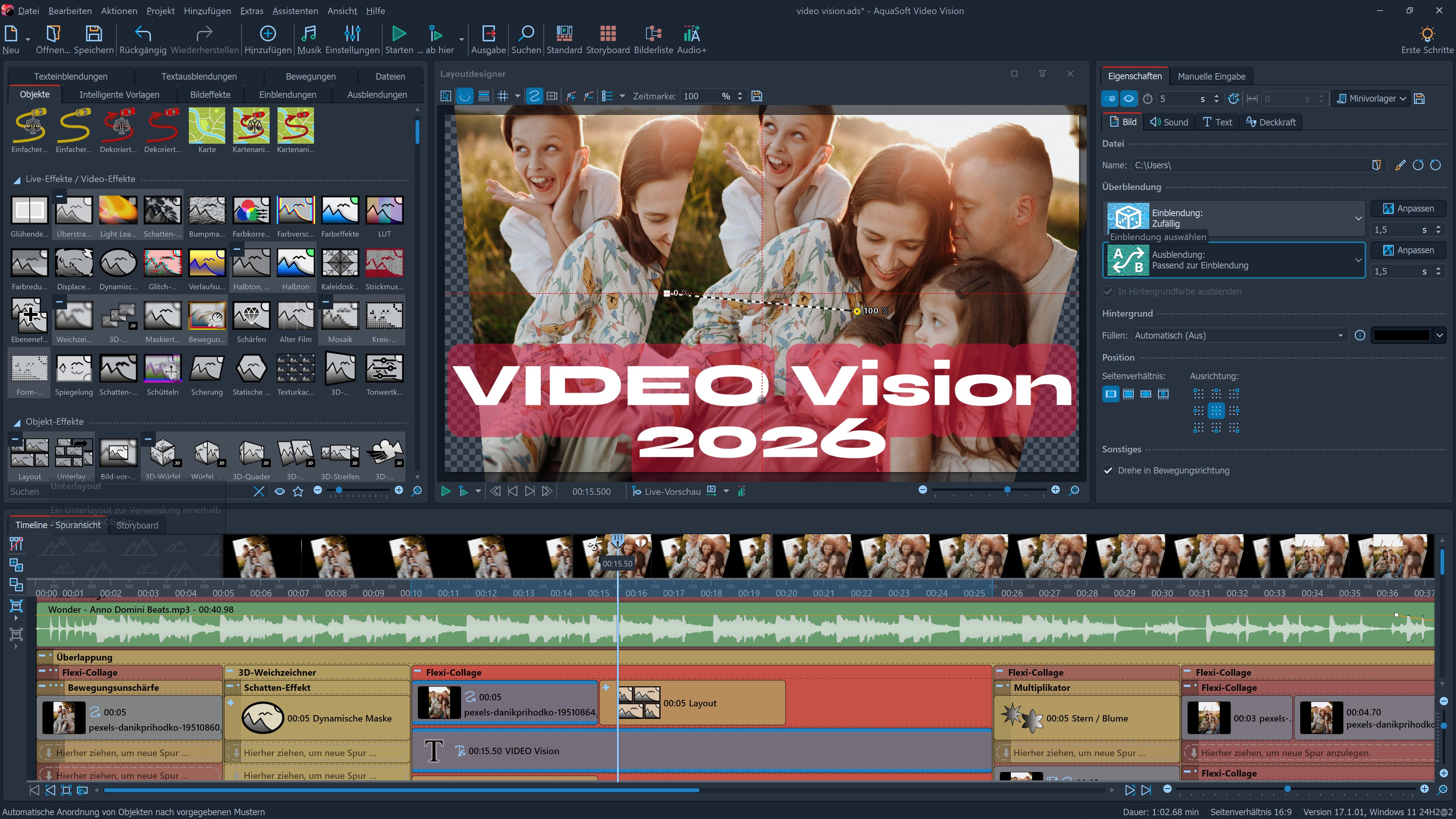Pick the 3D-Würfel object effect
The image size is (1456, 819).
point(163,453)
